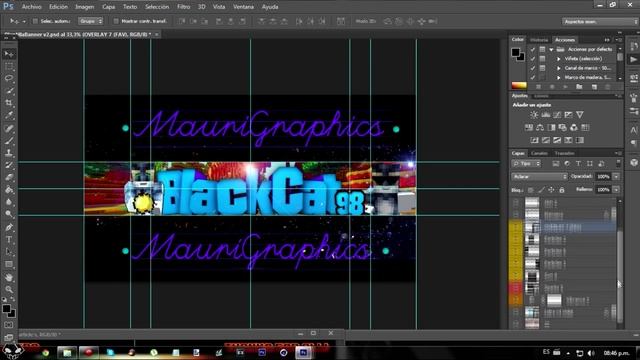The height and width of the screenshot is (360, 640).
Task: Select the Pen tool
Action: point(9,227)
